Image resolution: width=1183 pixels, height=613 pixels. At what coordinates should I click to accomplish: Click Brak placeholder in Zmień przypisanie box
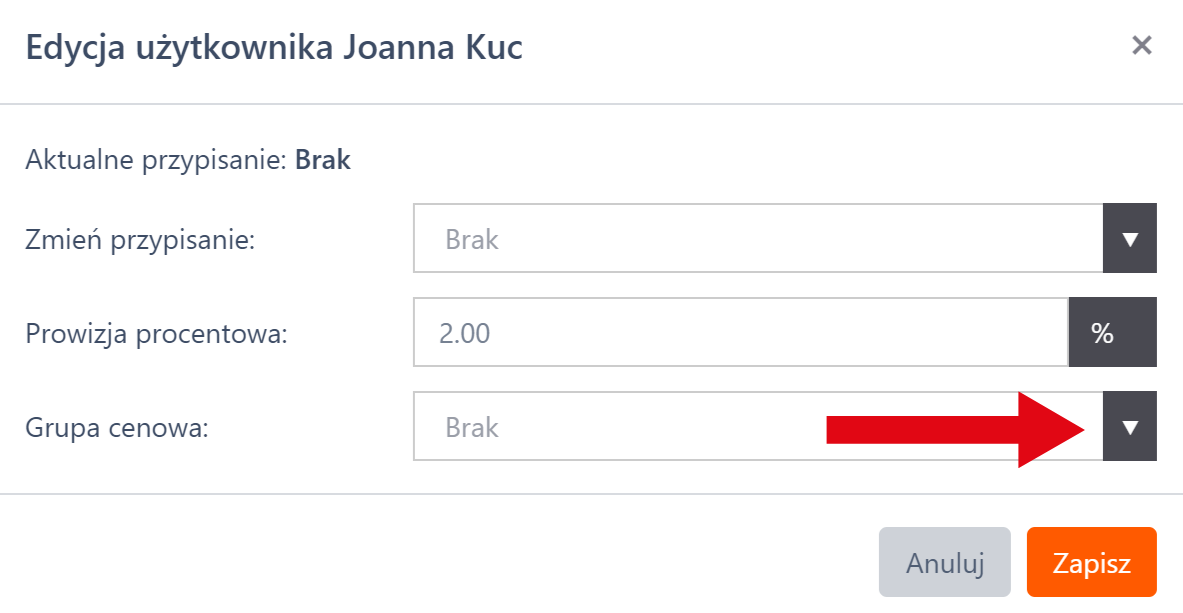tap(472, 240)
